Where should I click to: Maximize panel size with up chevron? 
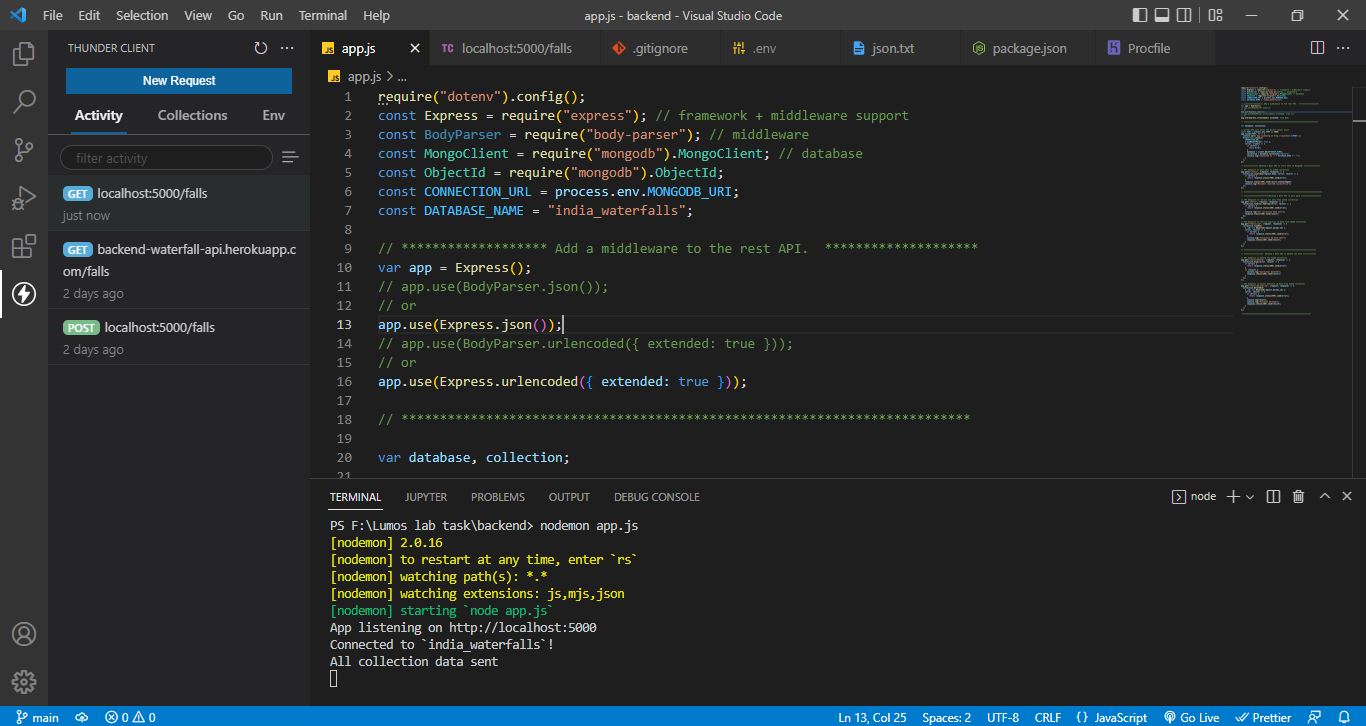point(1325,496)
